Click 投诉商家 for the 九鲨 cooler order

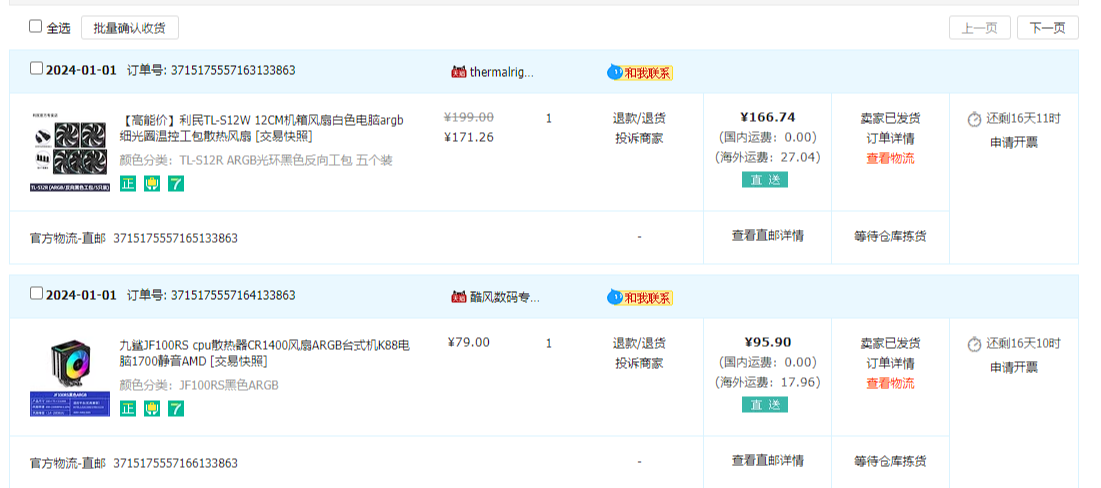coord(639,364)
